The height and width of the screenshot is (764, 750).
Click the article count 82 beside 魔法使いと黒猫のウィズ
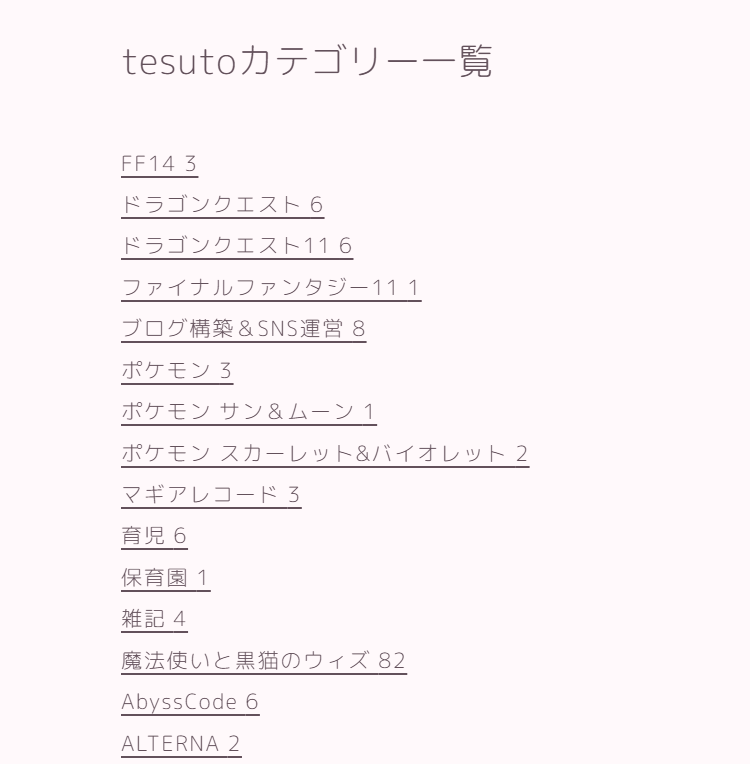click(x=392, y=661)
